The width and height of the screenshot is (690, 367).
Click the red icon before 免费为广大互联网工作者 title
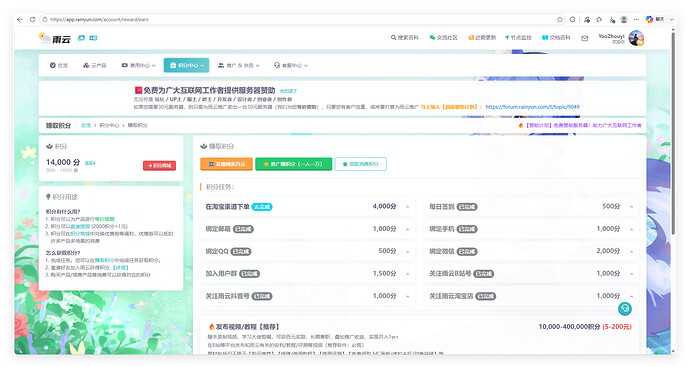(138, 90)
